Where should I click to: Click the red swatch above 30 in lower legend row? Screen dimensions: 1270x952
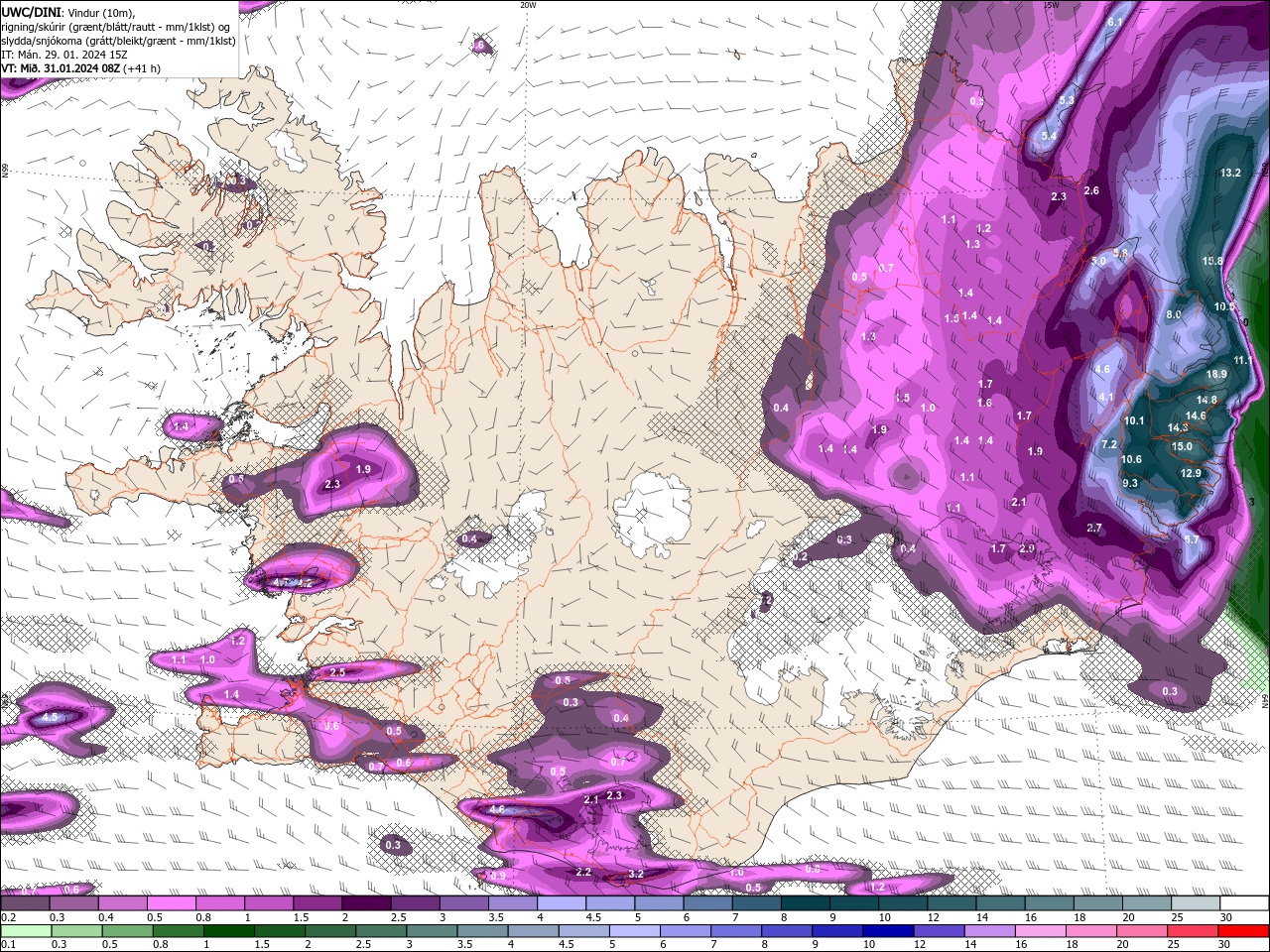coord(1244,931)
